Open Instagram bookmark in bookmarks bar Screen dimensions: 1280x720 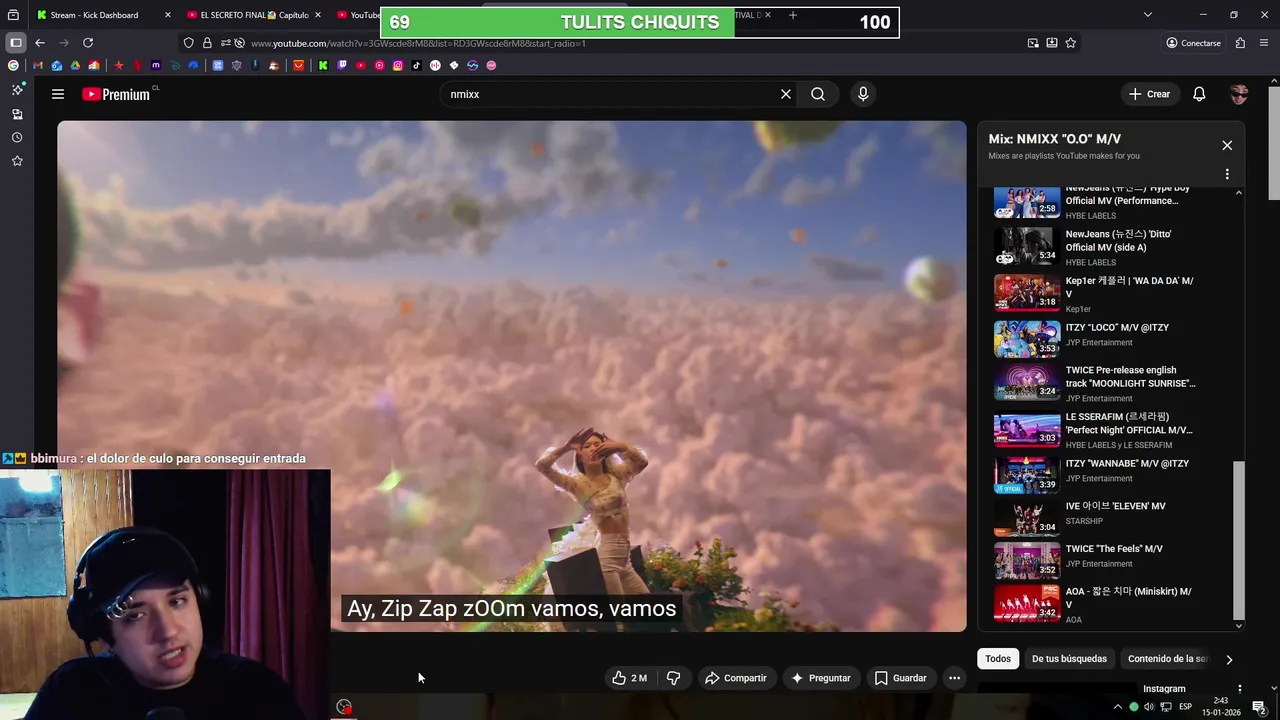[398, 65]
